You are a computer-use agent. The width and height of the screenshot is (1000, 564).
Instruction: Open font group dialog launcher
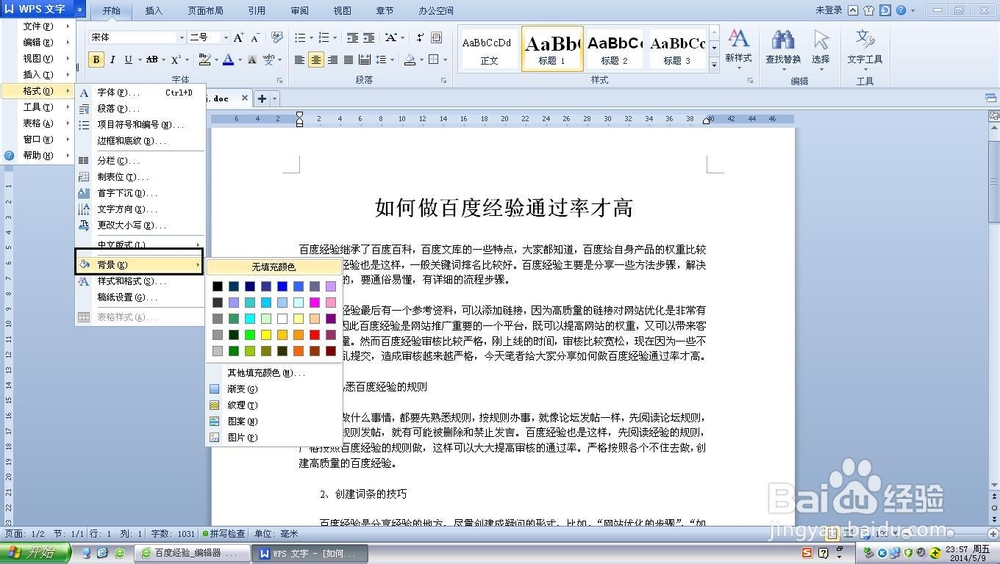pyautogui.click(x=279, y=80)
